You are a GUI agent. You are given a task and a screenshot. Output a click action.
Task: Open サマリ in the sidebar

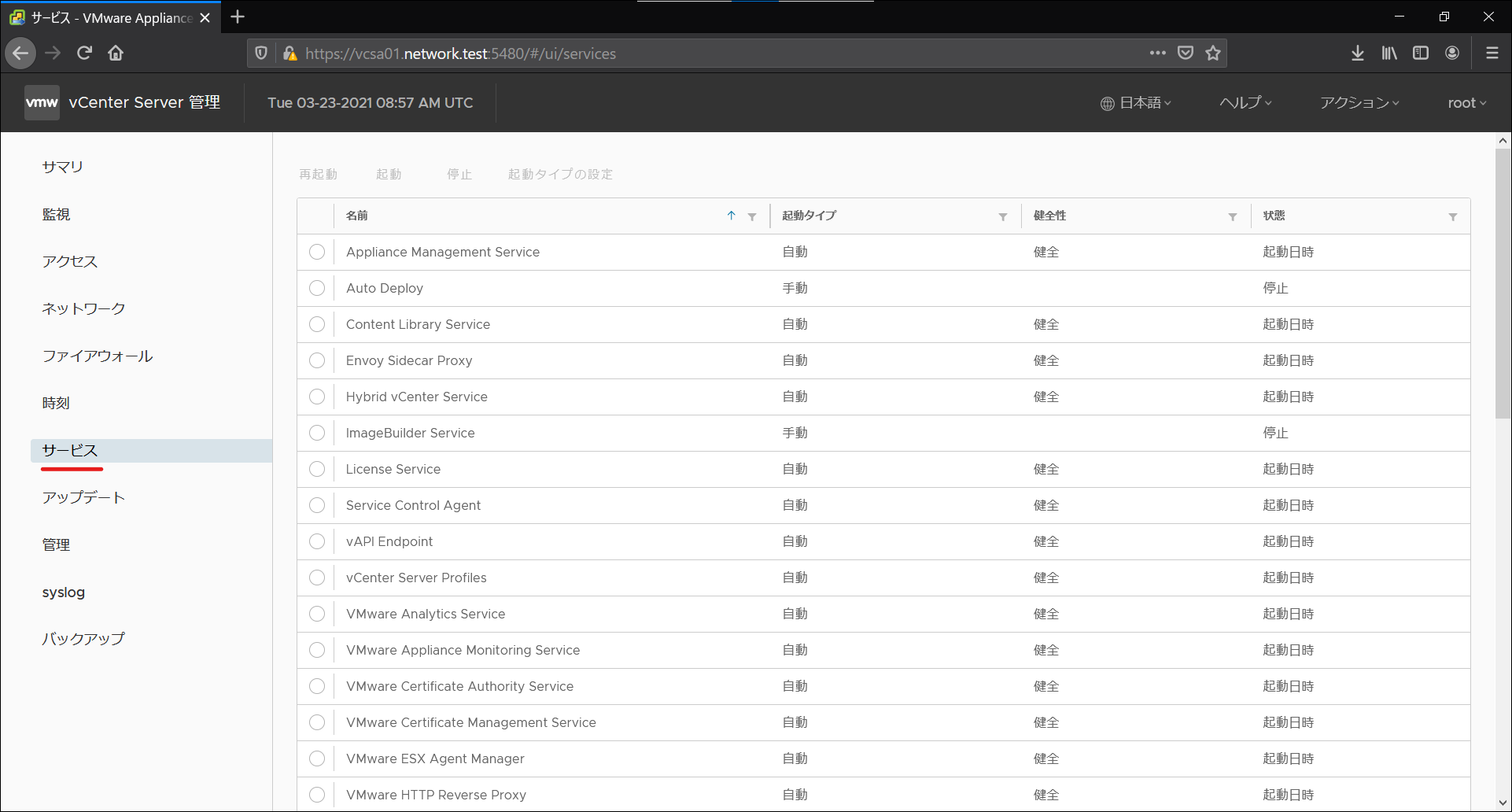click(62, 167)
